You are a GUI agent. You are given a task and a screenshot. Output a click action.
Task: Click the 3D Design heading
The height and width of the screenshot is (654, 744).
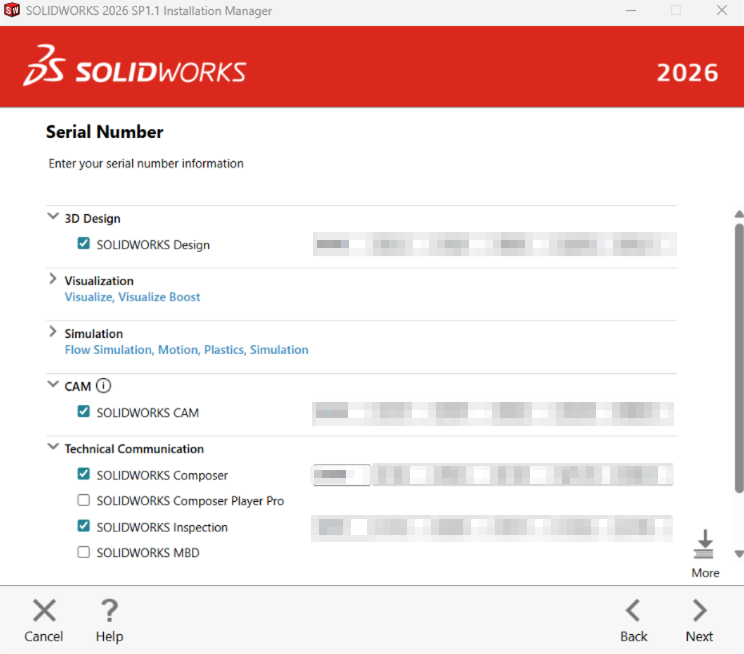pyautogui.click(x=93, y=219)
